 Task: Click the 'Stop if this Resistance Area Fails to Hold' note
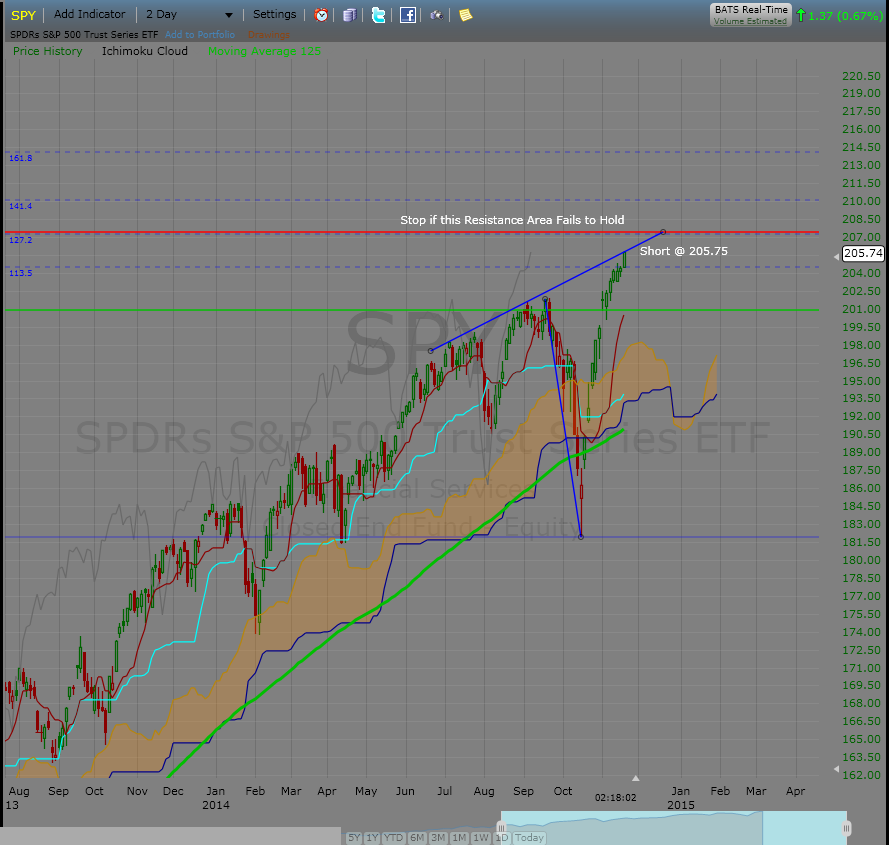(x=512, y=220)
